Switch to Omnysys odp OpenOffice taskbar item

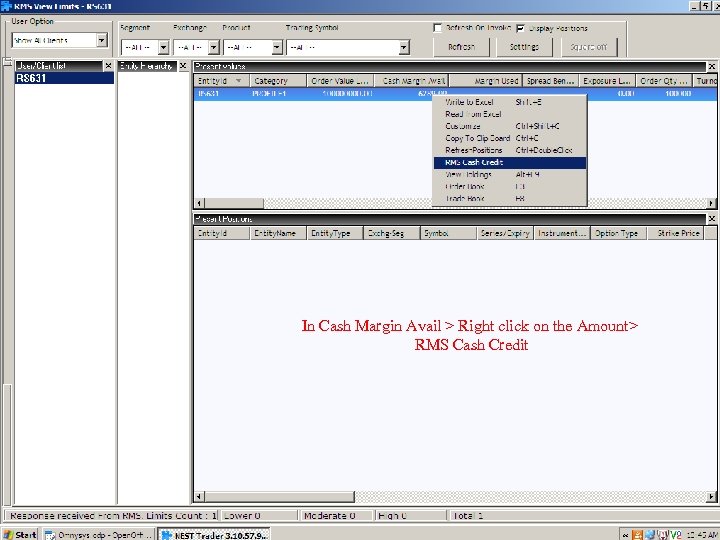(98, 535)
